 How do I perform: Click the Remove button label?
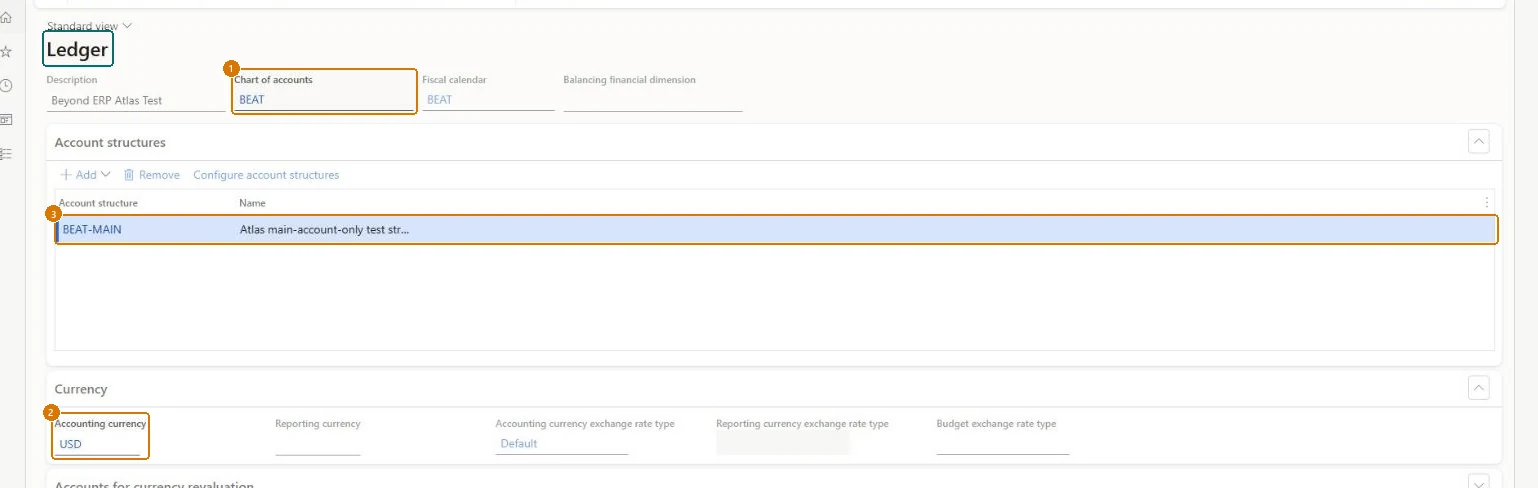pyautogui.click(x=159, y=175)
